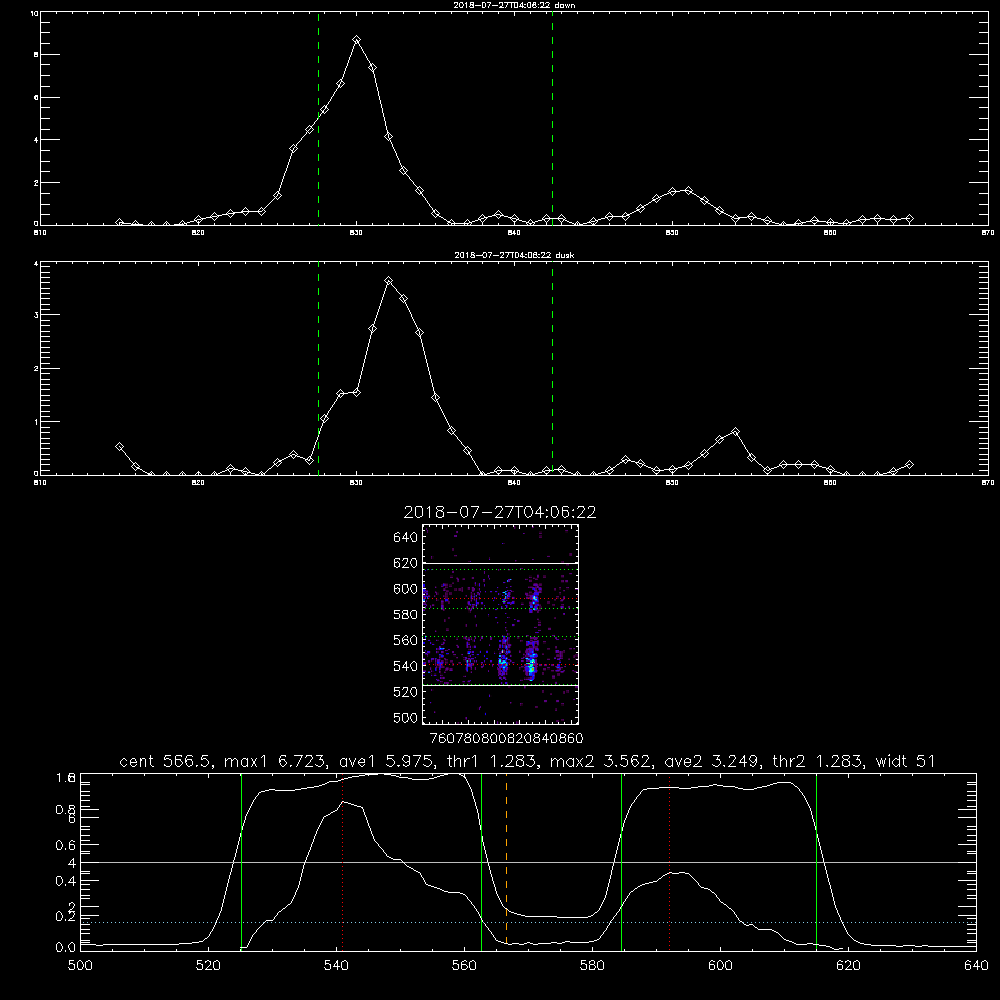Click the blue dotted threshold line in bottom plot
Viewport: 1000px width, 1000px height.
(x=528, y=922)
